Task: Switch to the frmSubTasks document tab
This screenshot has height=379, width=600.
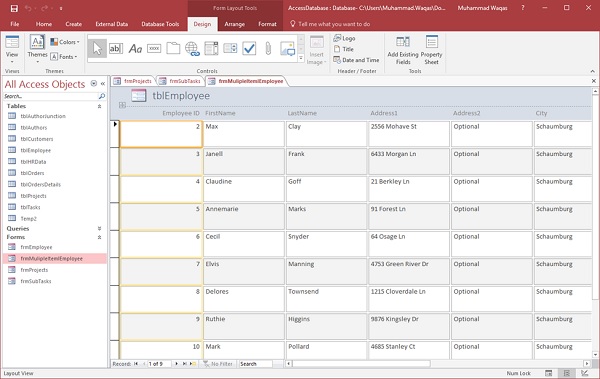Action: coord(180,81)
